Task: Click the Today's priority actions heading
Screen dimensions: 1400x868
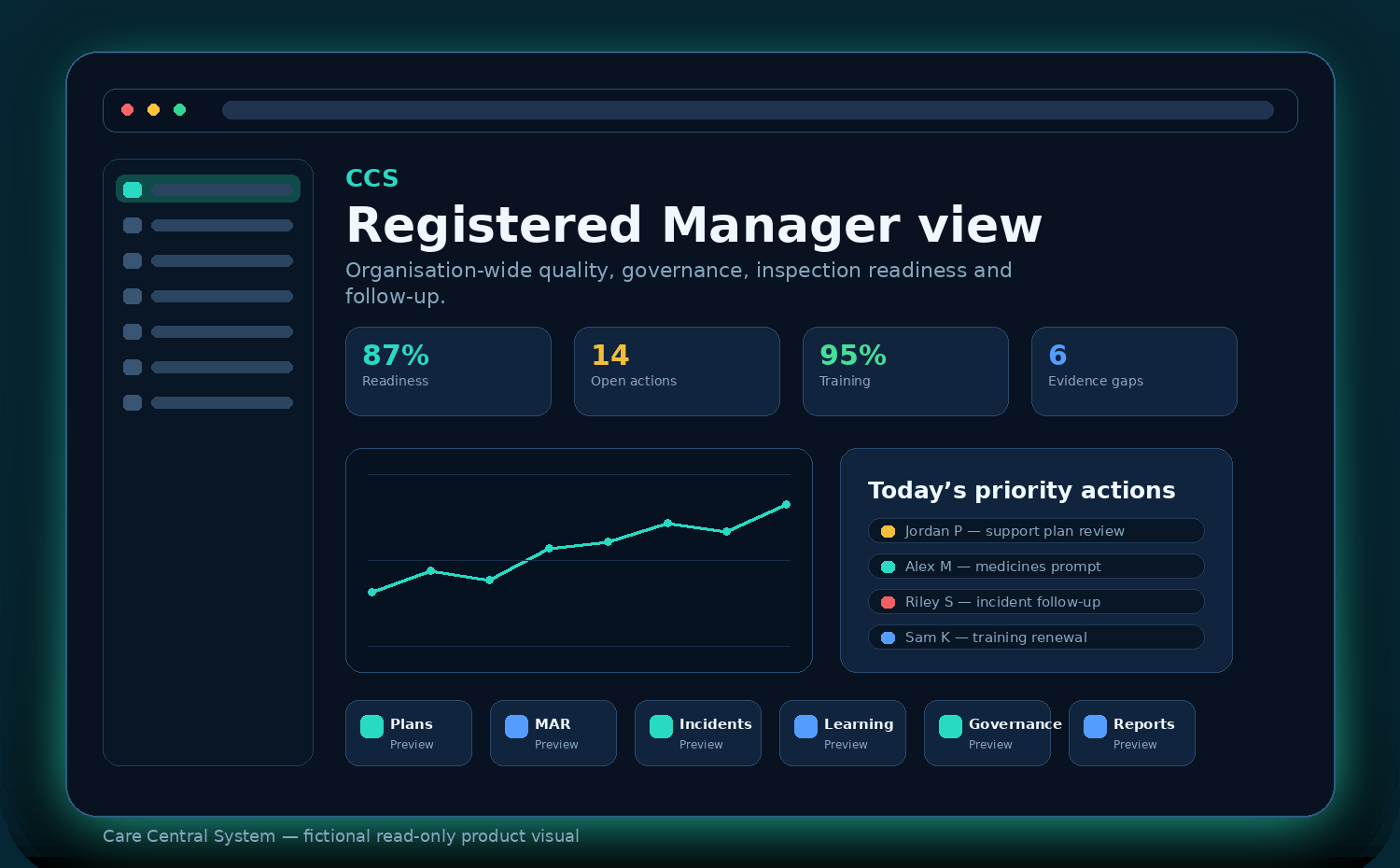Action: [x=1021, y=490]
